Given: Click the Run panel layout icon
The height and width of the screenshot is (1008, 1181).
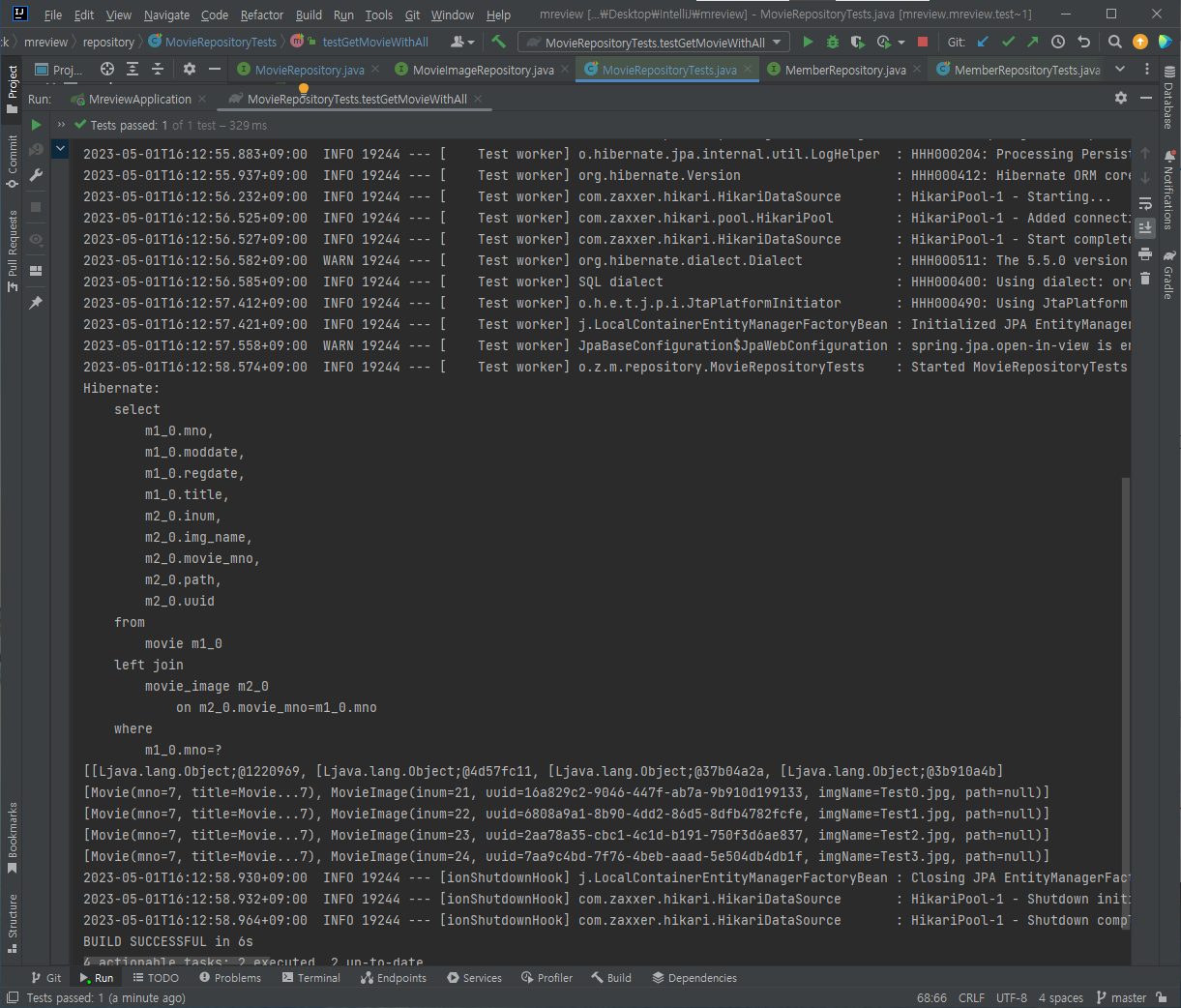Looking at the screenshot, I should [36, 271].
